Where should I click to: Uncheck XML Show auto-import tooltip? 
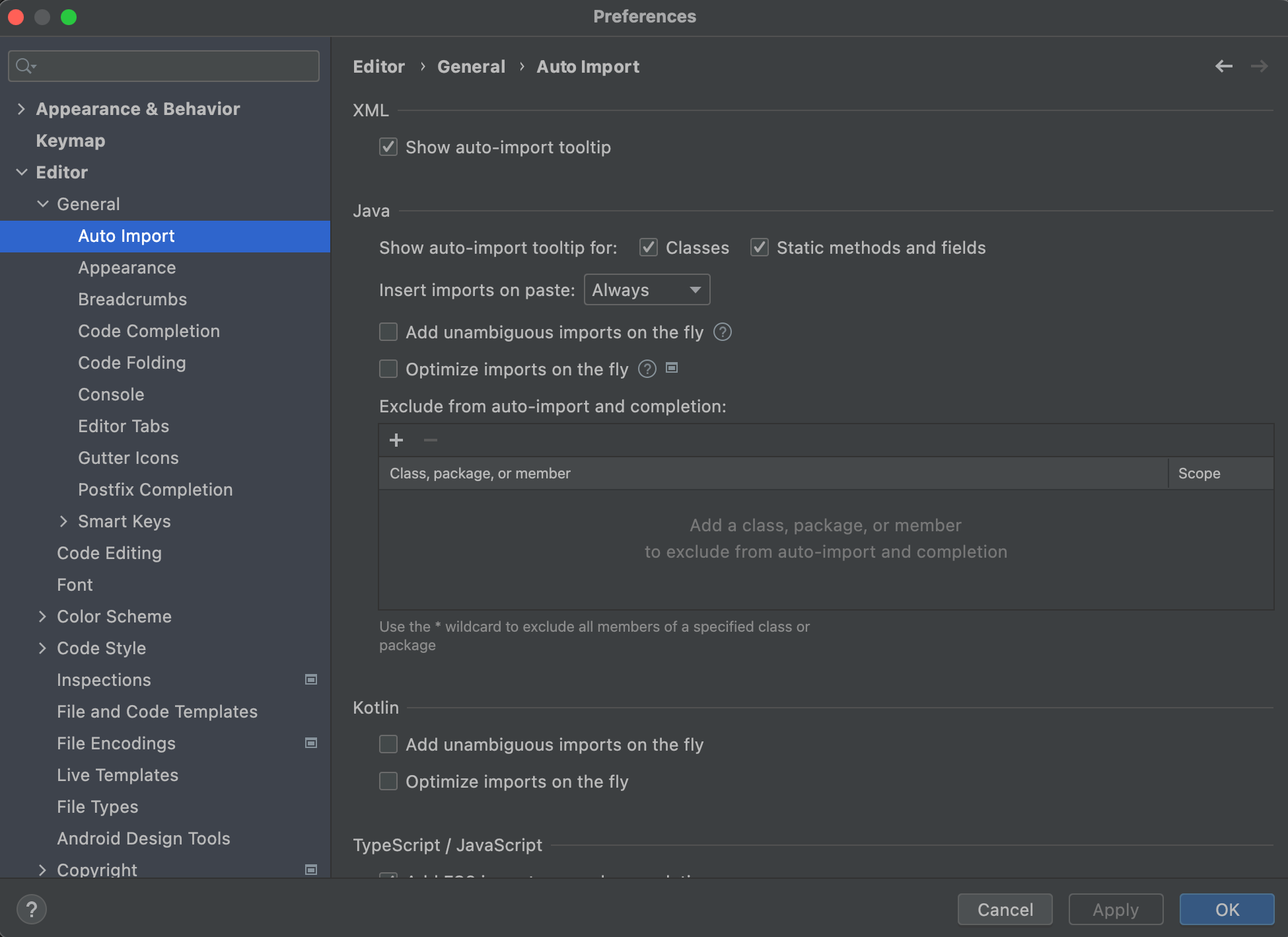click(388, 147)
